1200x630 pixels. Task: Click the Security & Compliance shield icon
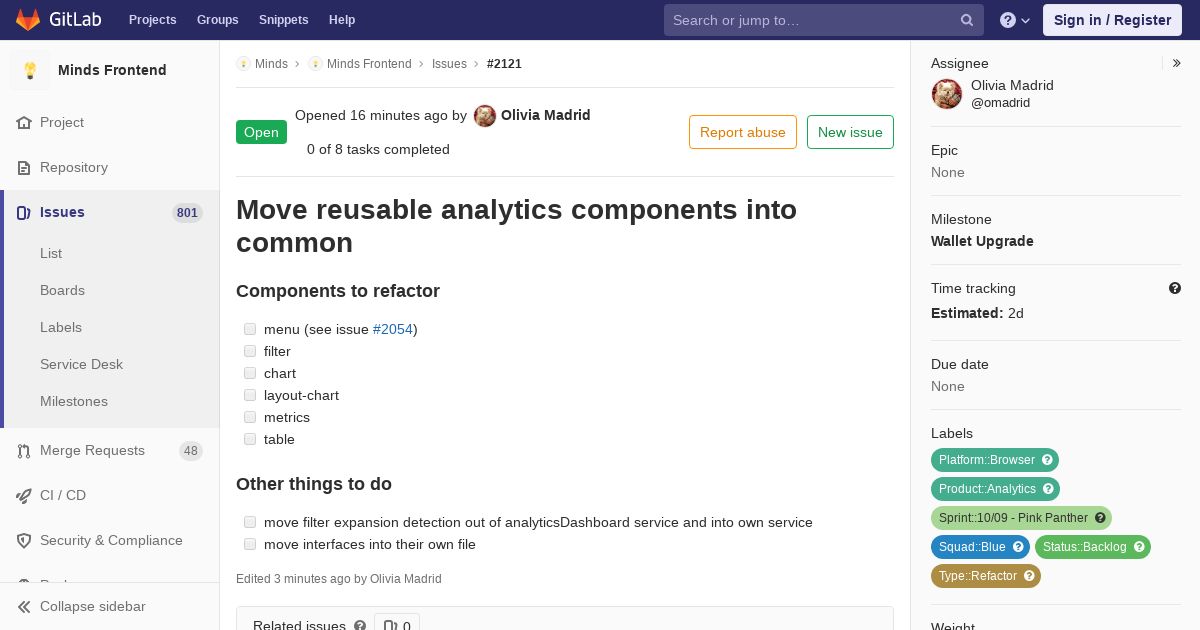pos(24,541)
